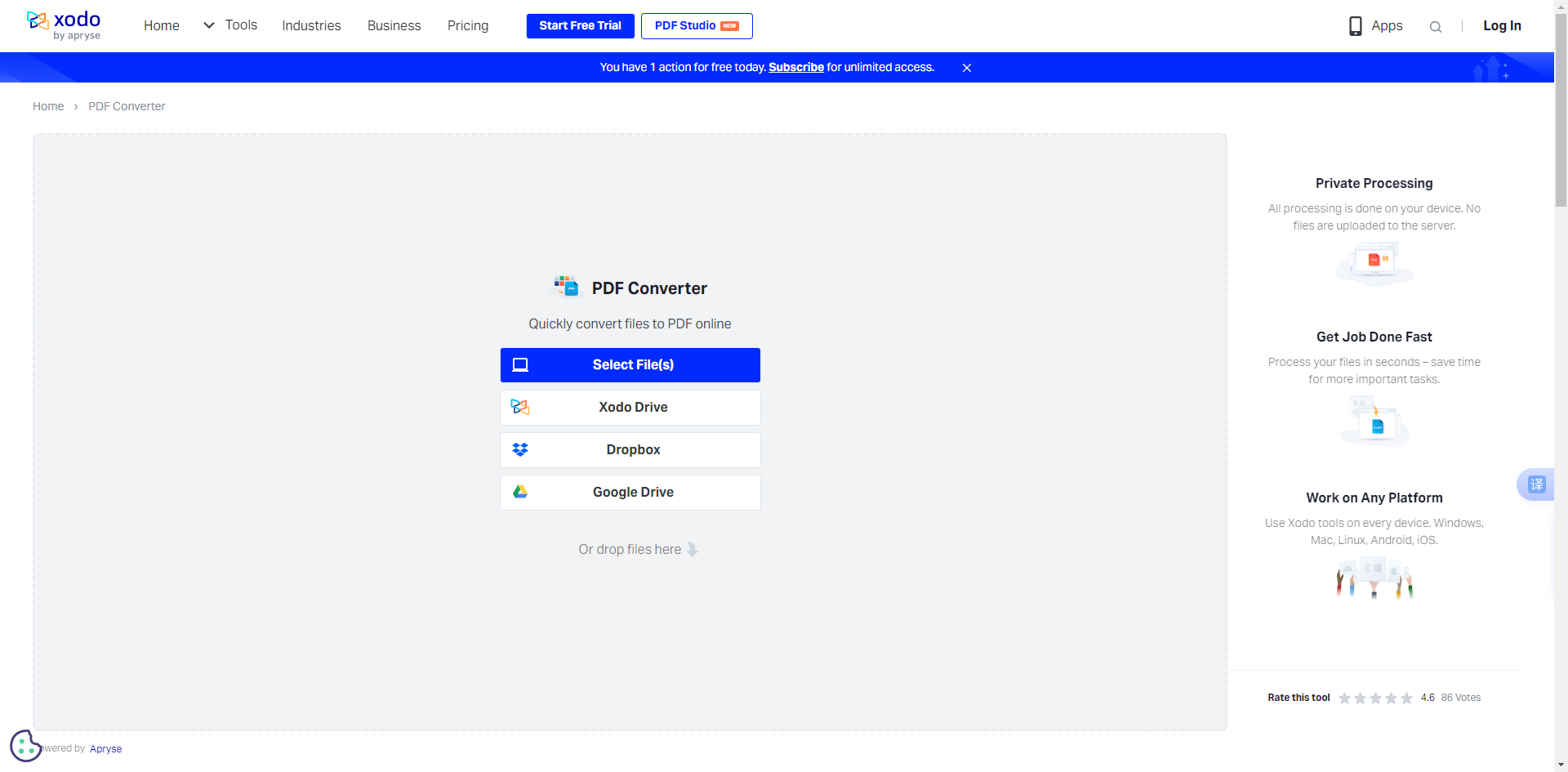Click Select File(s) button

click(630, 365)
